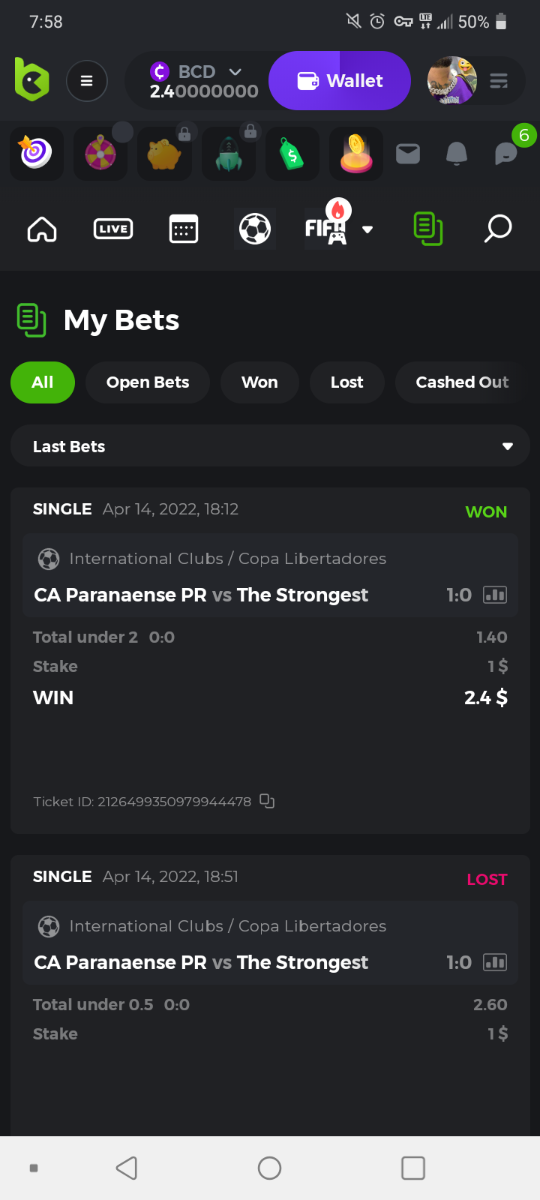Open the notifications bell
This screenshot has height=1200, width=540.
coord(457,153)
